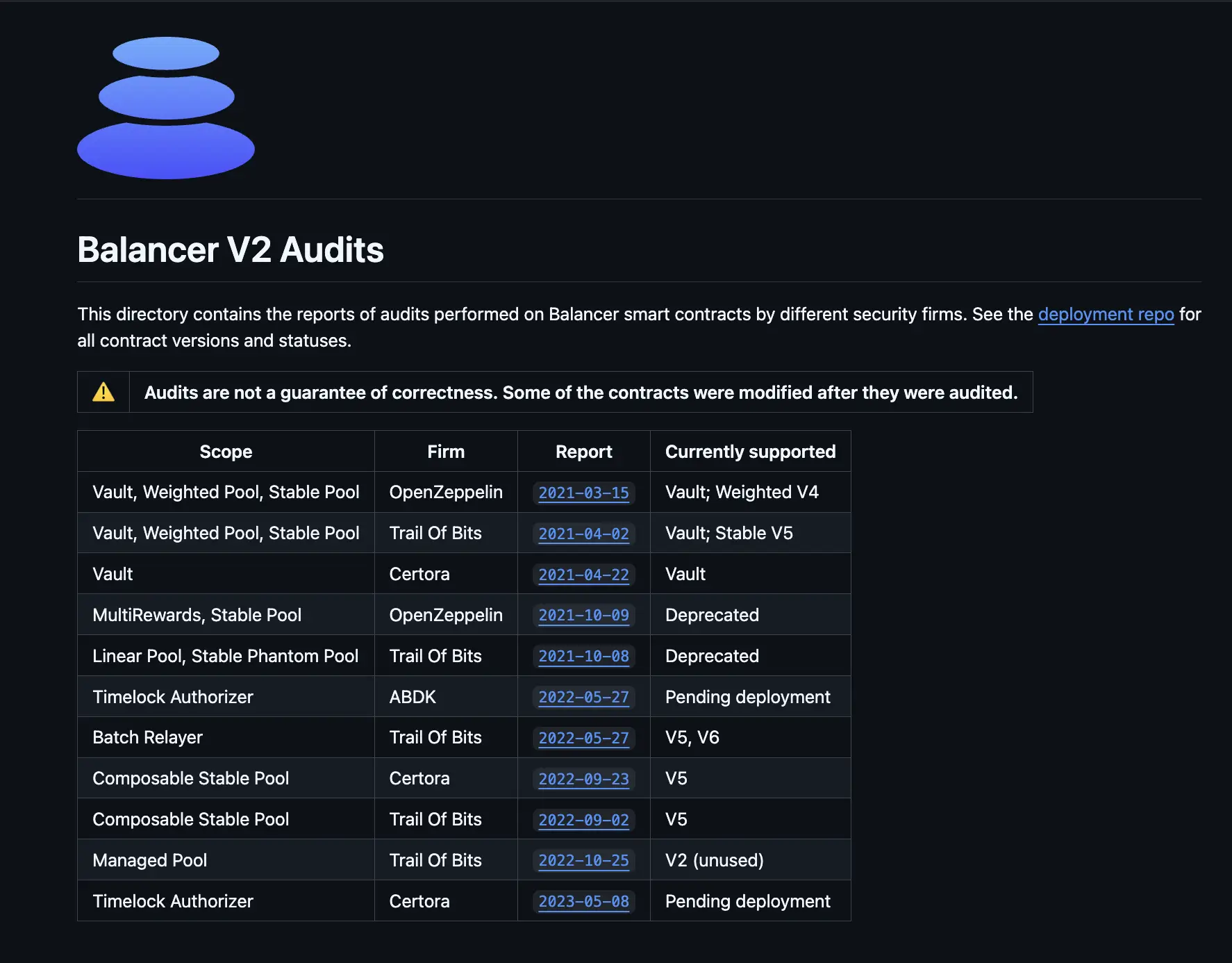Image resolution: width=1232 pixels, height=963 pixels.
Task: Open the Timelock Authorizer ABDK report
Action: pos(583,698)
